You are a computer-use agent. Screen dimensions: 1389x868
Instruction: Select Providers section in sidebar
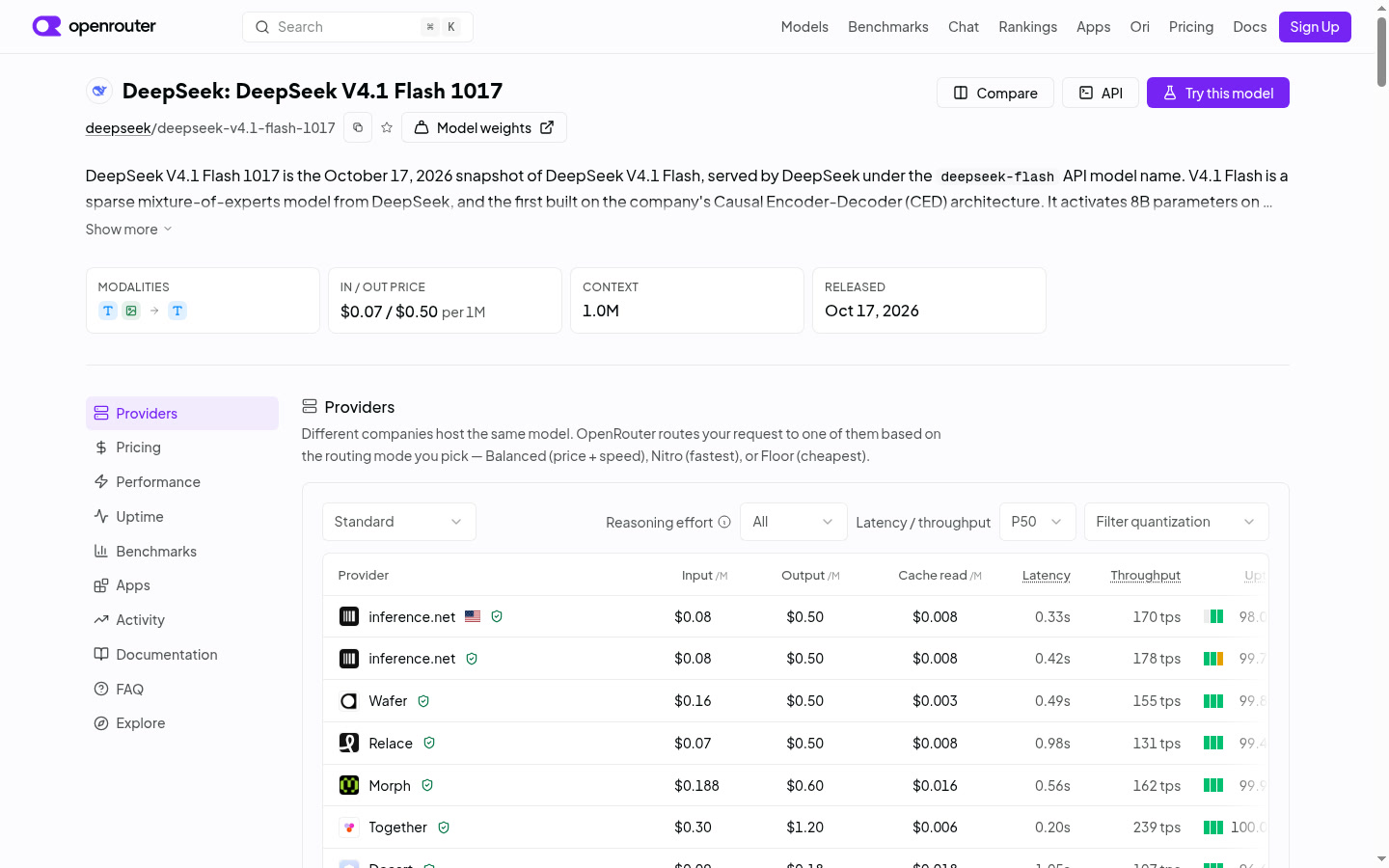pyautogui.click(x=182, y=413)
